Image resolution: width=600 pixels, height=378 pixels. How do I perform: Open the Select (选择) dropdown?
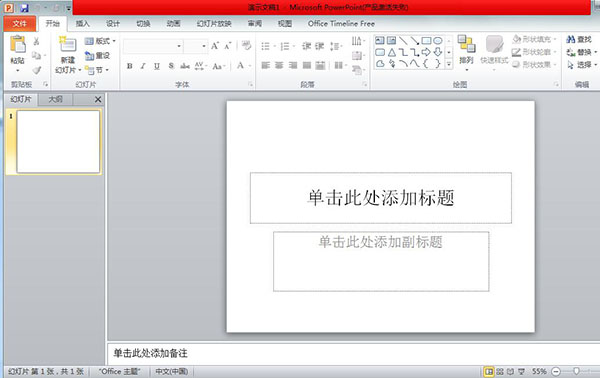click(x=581, y=65)
